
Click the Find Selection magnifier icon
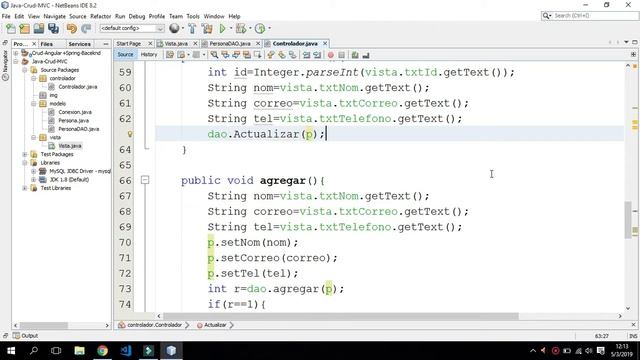coord(214,55)
